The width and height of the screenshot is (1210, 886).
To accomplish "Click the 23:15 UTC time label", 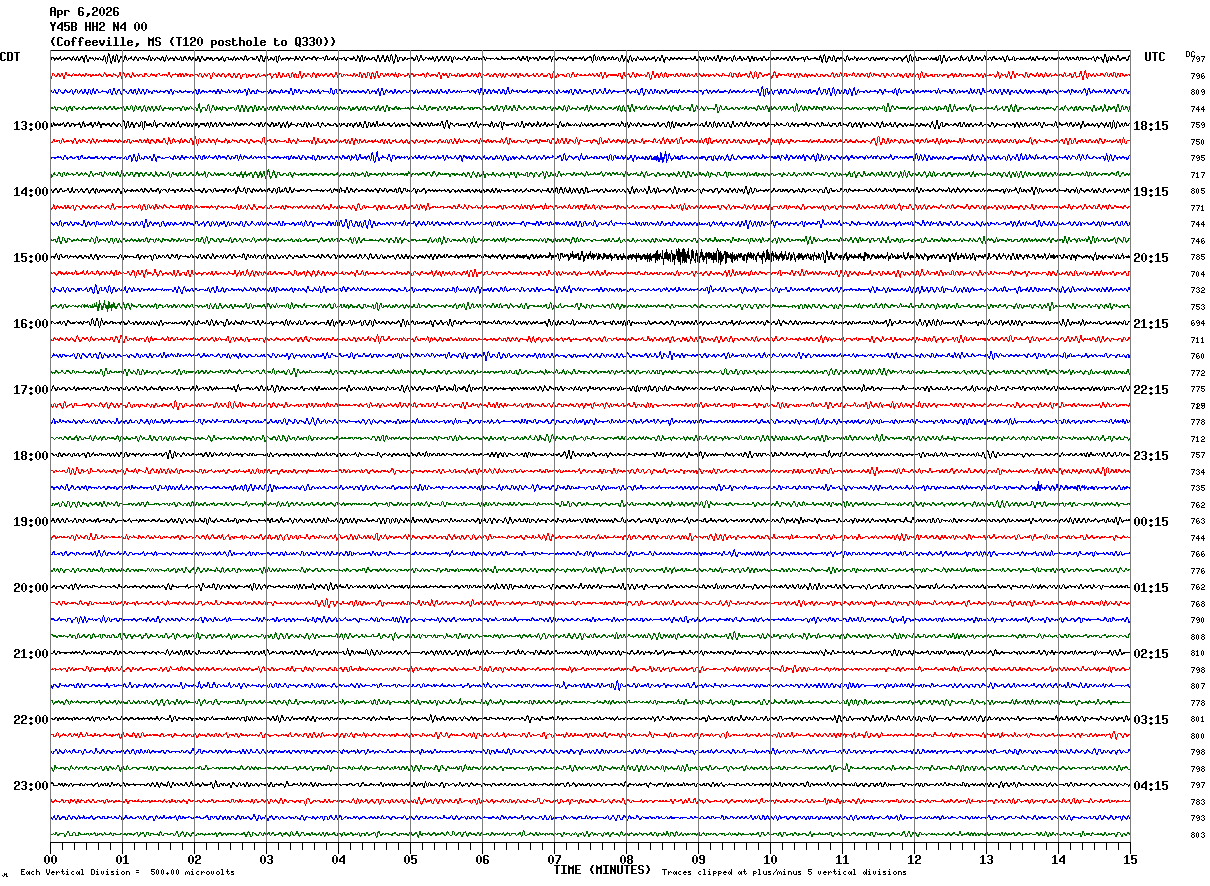I will coord(1151,456).
